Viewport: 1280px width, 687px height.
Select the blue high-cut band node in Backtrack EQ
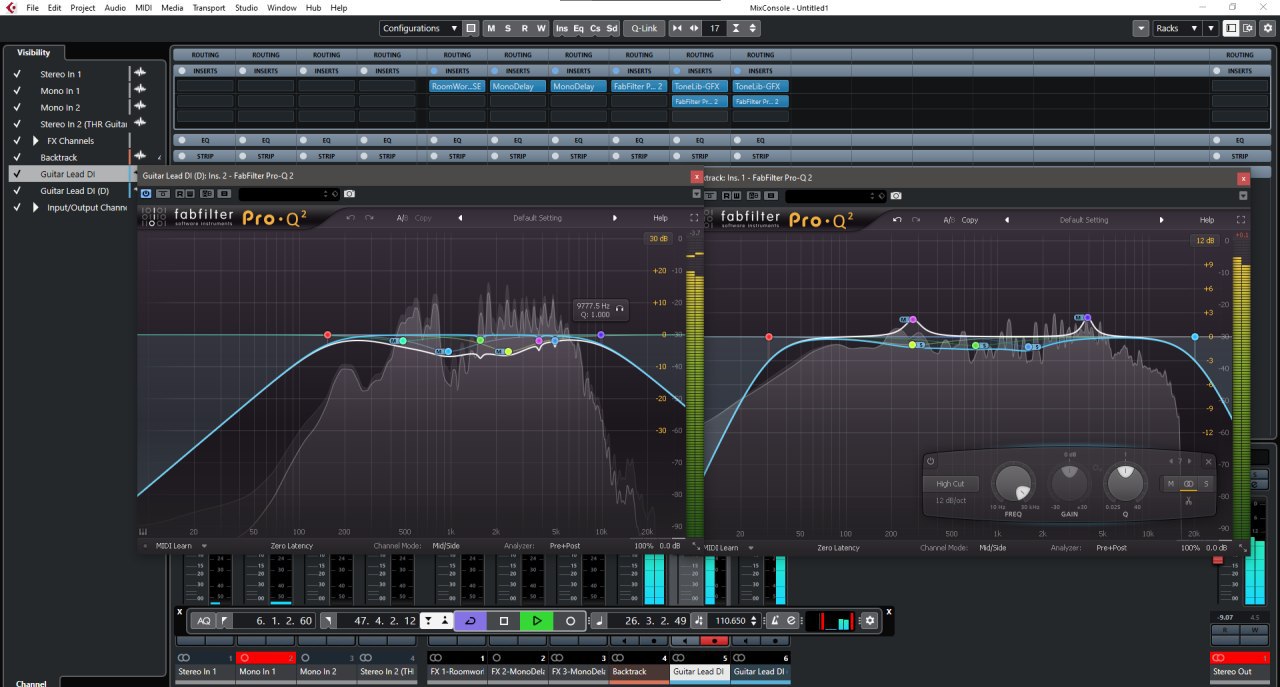(x=1195, y=337)
